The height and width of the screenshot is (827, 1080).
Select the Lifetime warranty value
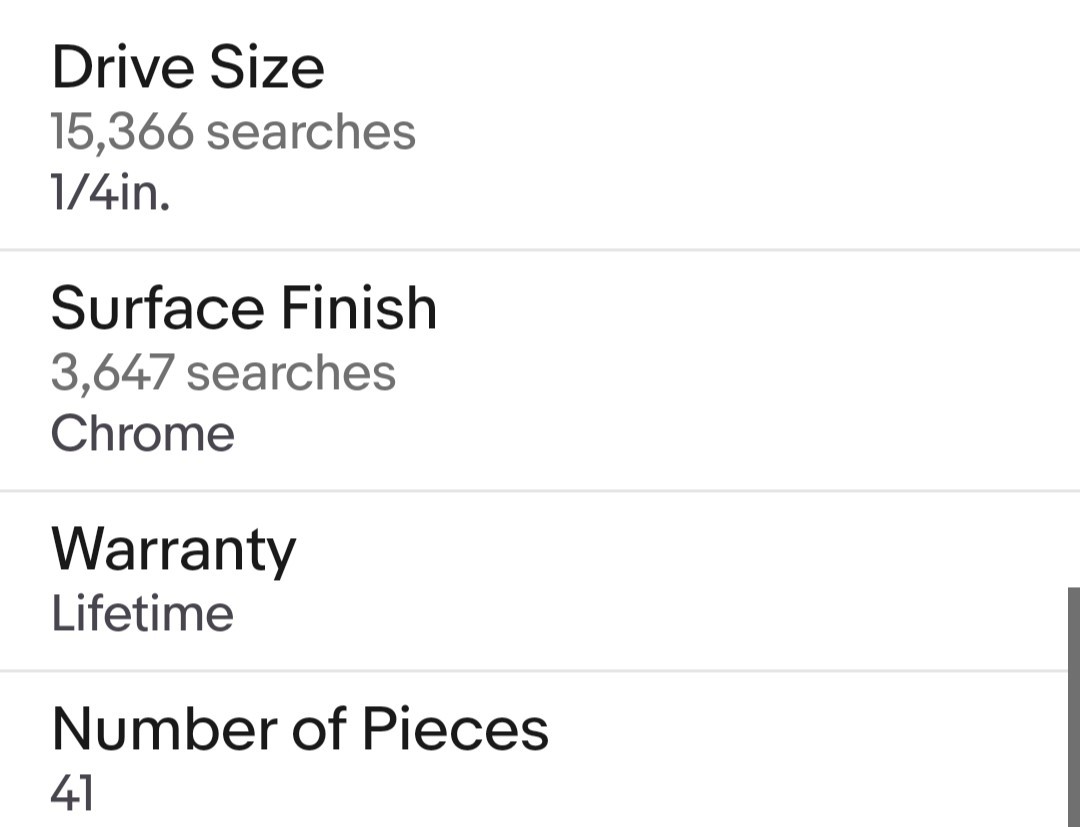point(143,613)
